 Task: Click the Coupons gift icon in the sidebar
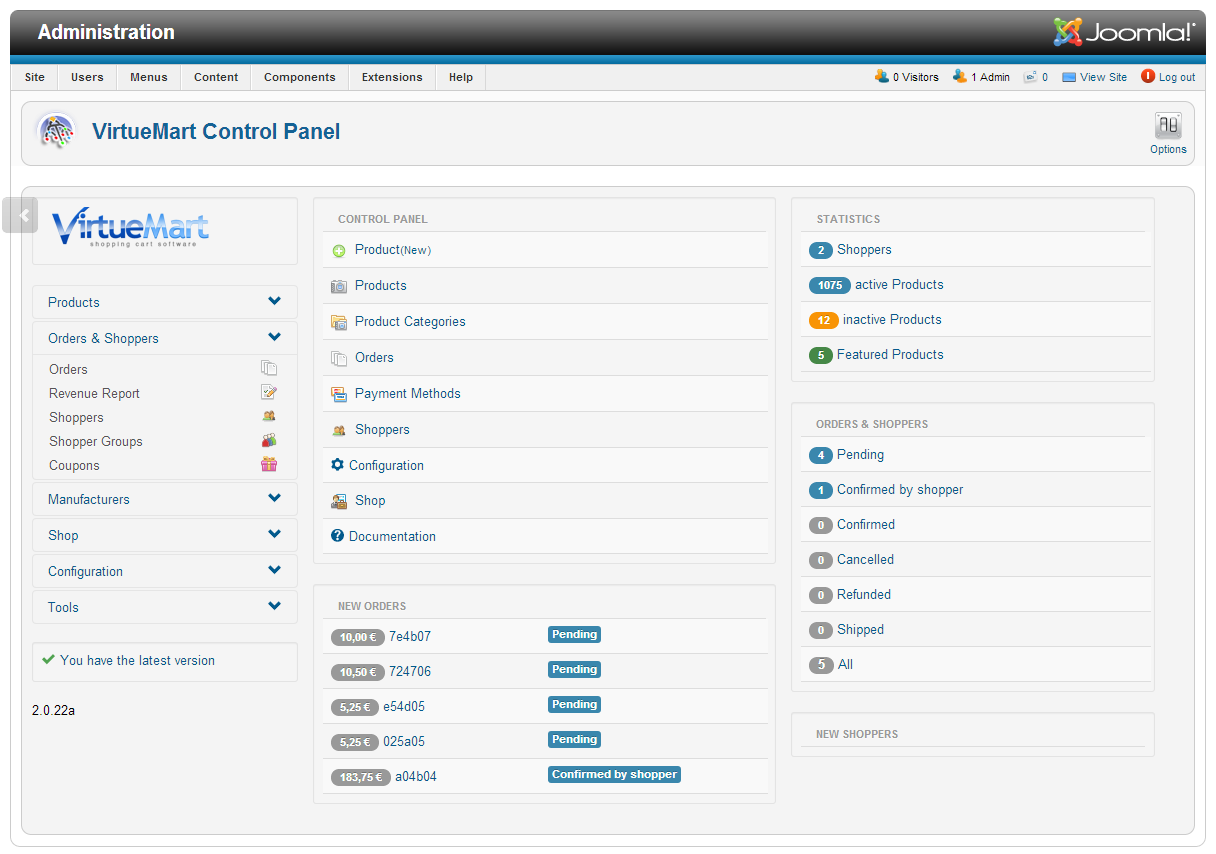point(268,465)
